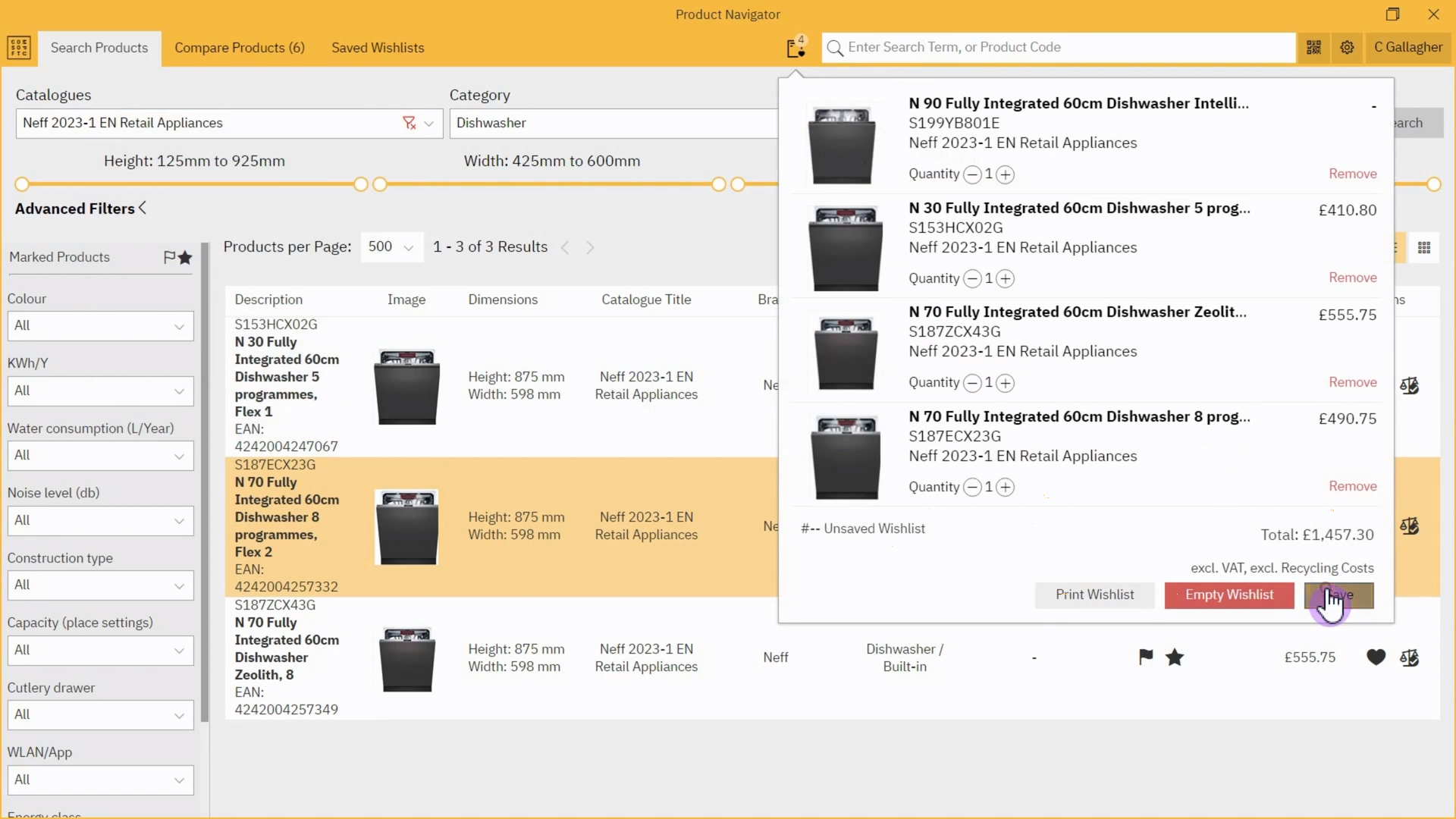Sort by Catalogue Title column header
1456x819 pixels.
pyautogui.click(x=646, y=300)
